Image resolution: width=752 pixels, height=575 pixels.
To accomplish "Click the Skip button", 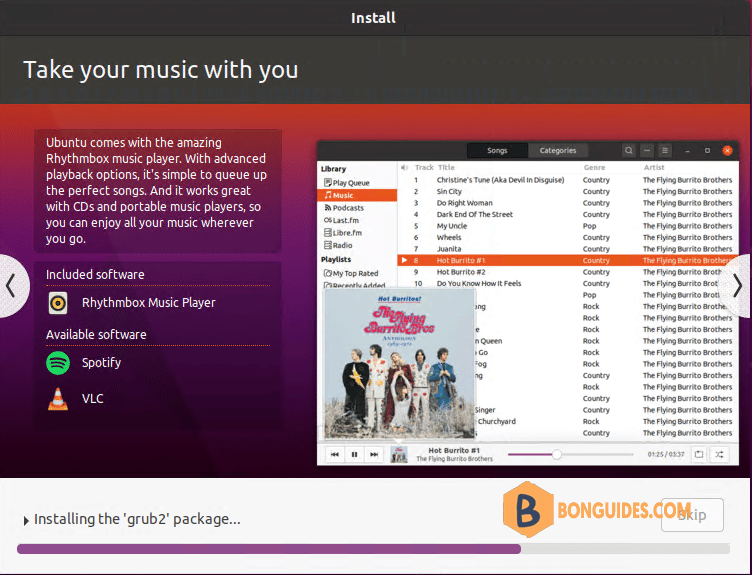I will coord(692,515).
